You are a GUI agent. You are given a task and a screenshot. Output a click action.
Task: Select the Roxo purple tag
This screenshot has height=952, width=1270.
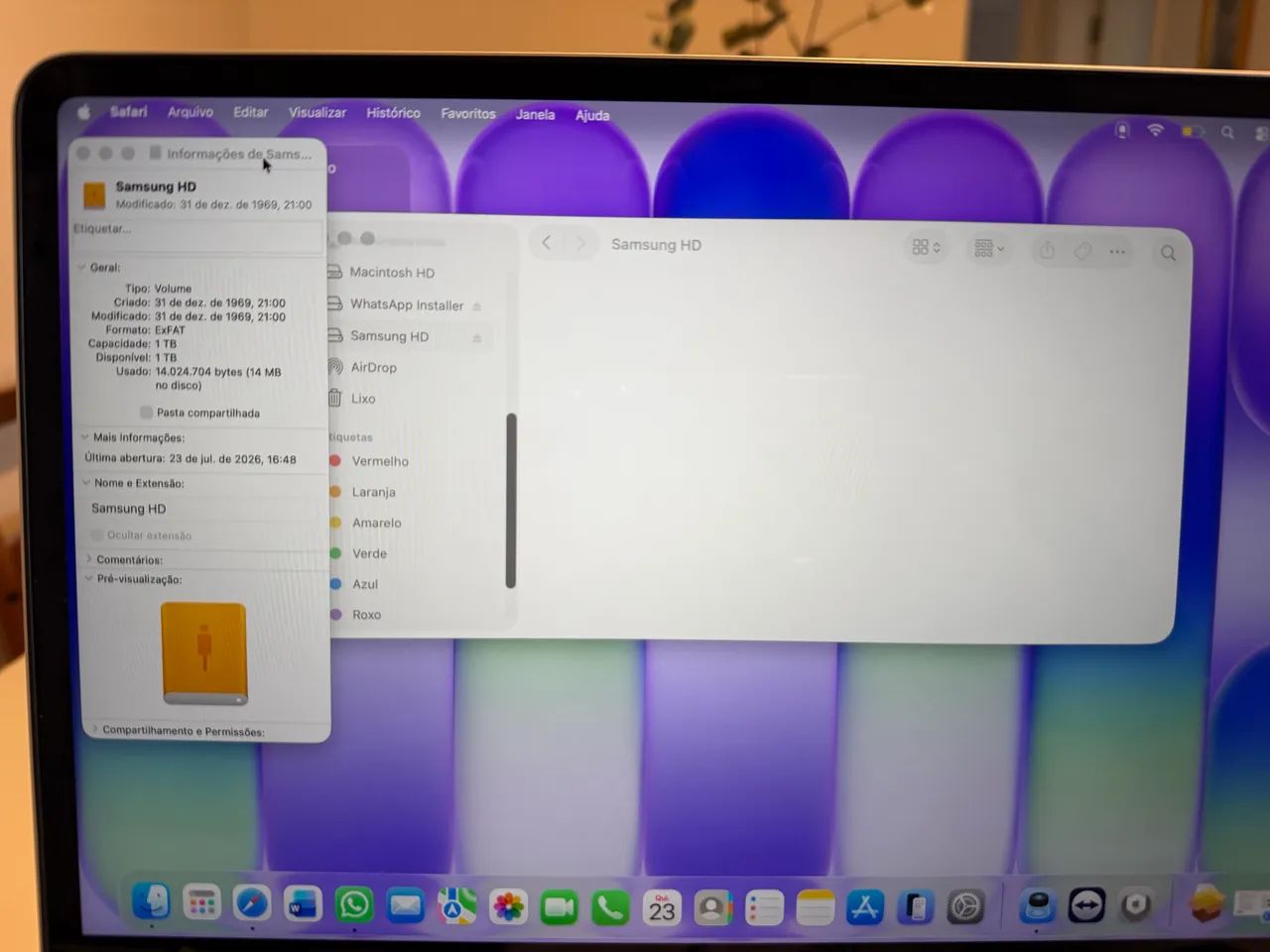coord(366,615)
